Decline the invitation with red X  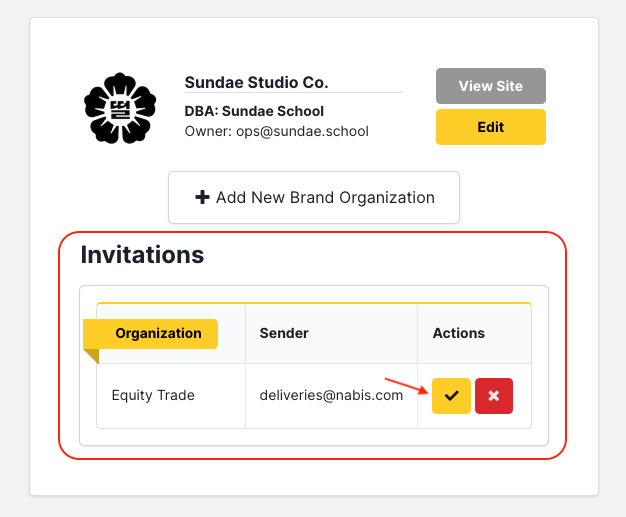(x=494, y=396)
